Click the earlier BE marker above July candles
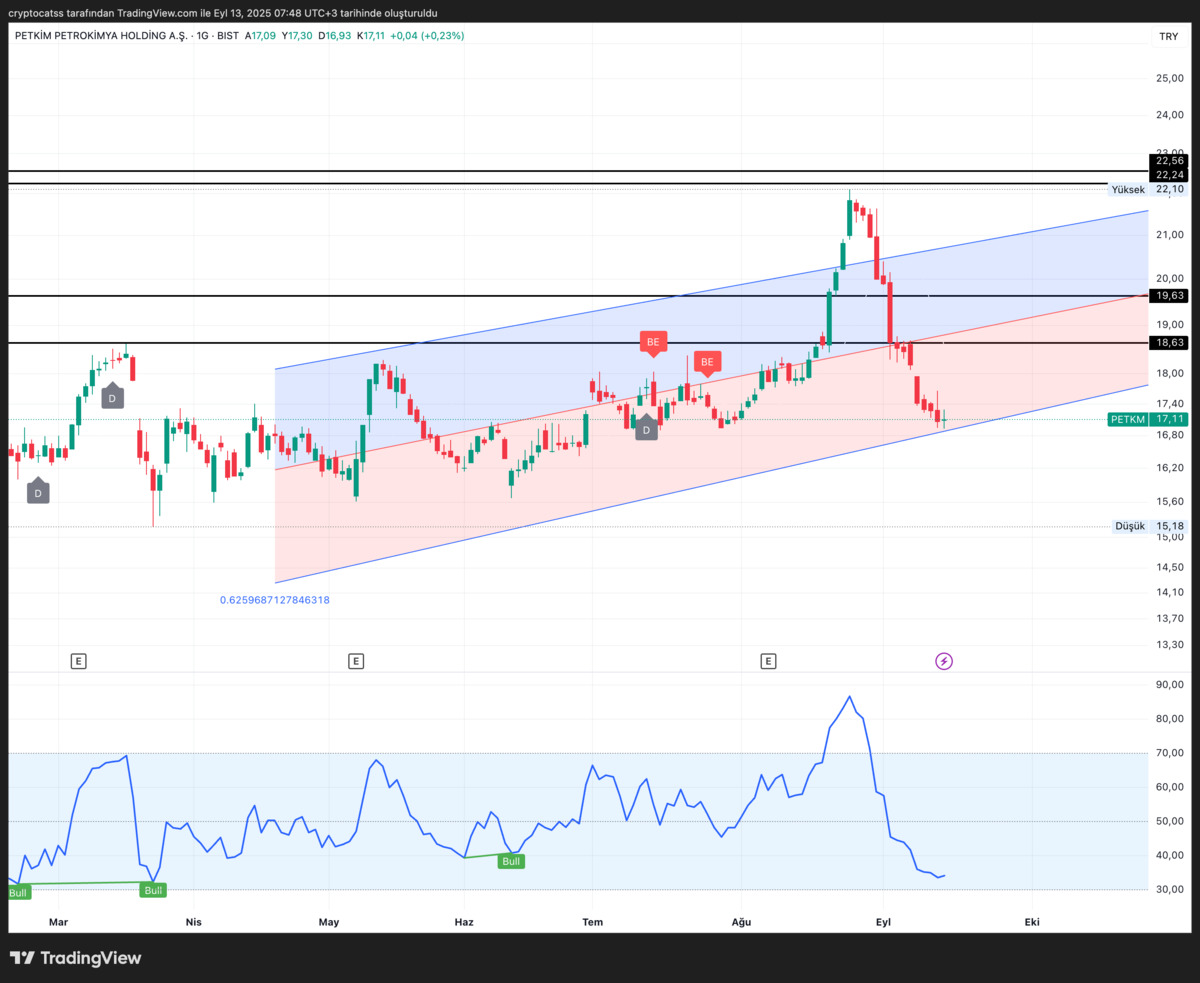1200x983 pixels. 653,343
